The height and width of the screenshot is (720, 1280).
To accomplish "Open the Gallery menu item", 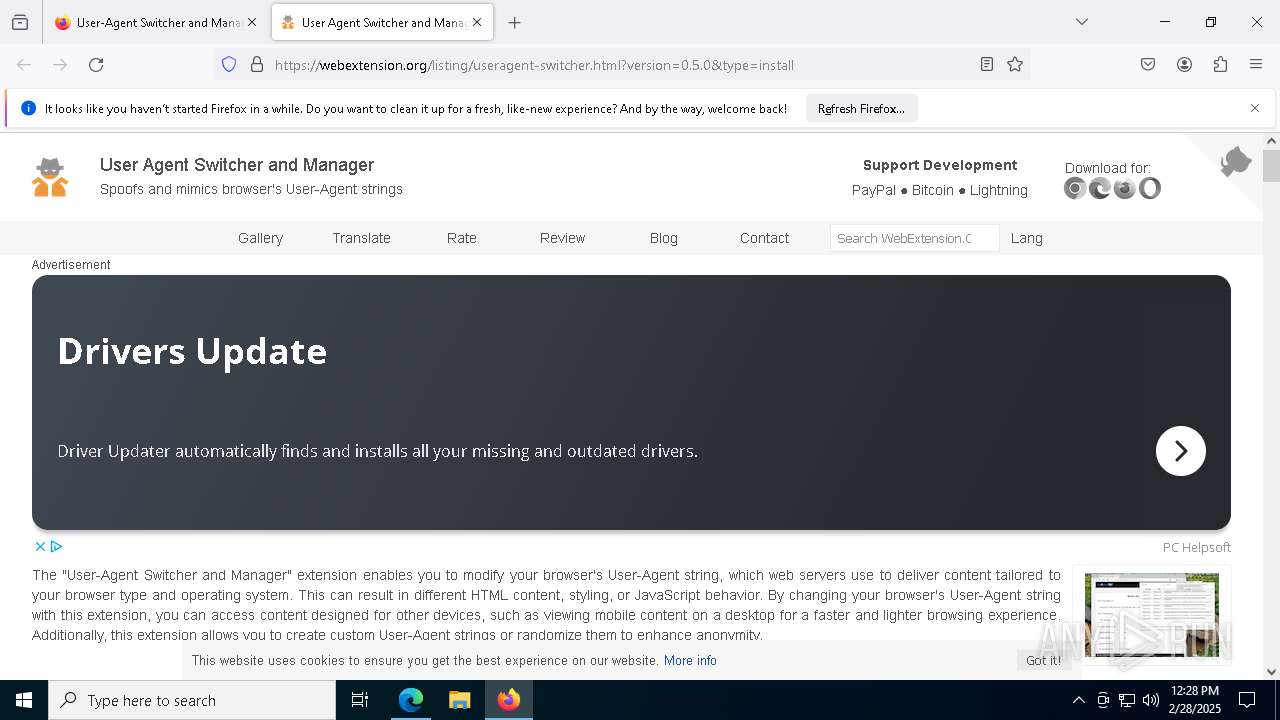I will 260,238.
